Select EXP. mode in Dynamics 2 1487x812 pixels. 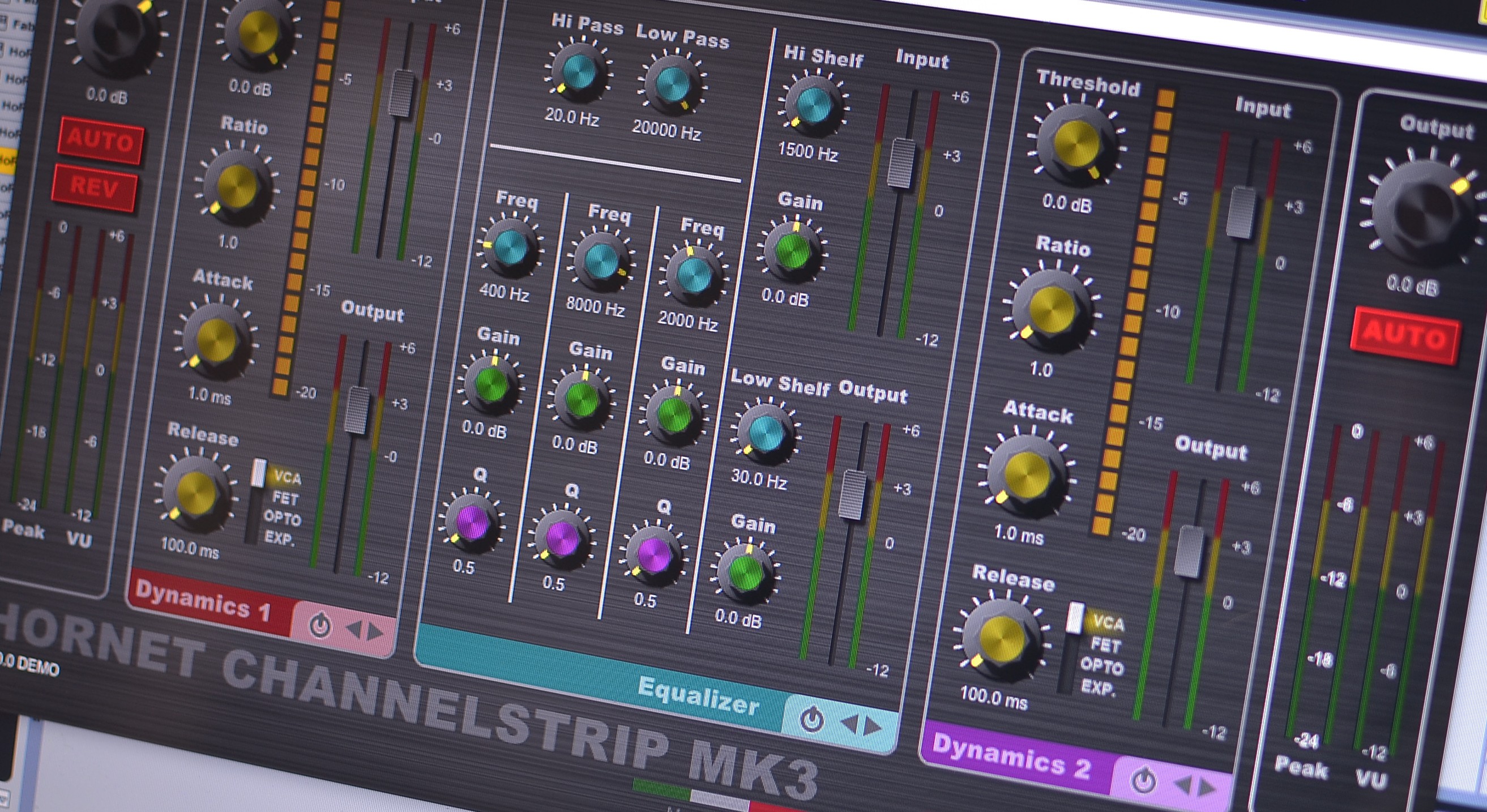pos(1097,687)
